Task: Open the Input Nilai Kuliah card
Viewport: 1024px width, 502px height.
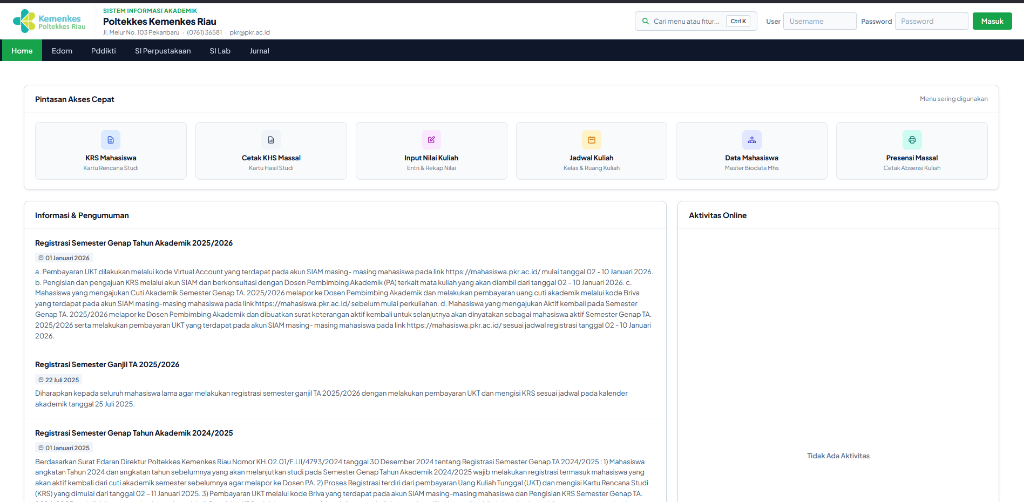Action: click(431, 151)
